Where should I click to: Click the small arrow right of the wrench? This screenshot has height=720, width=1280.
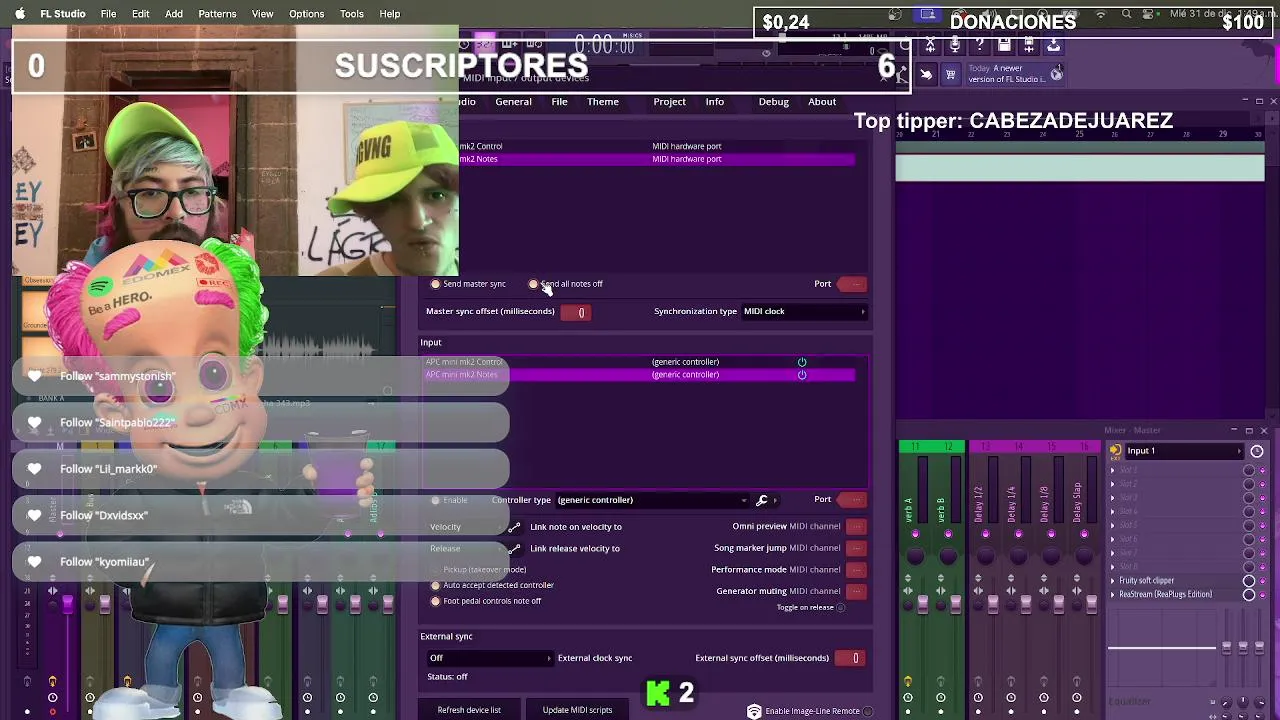click(775, 500)
